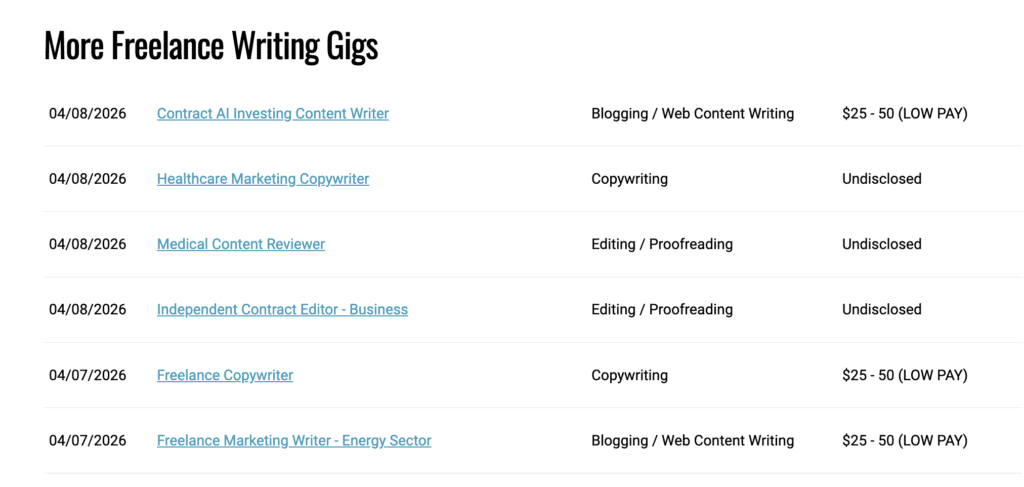Click the More Freelance Writing Gigs heading
The width and height of the screenshot is (1024, 487).
[x=211, y=46]
